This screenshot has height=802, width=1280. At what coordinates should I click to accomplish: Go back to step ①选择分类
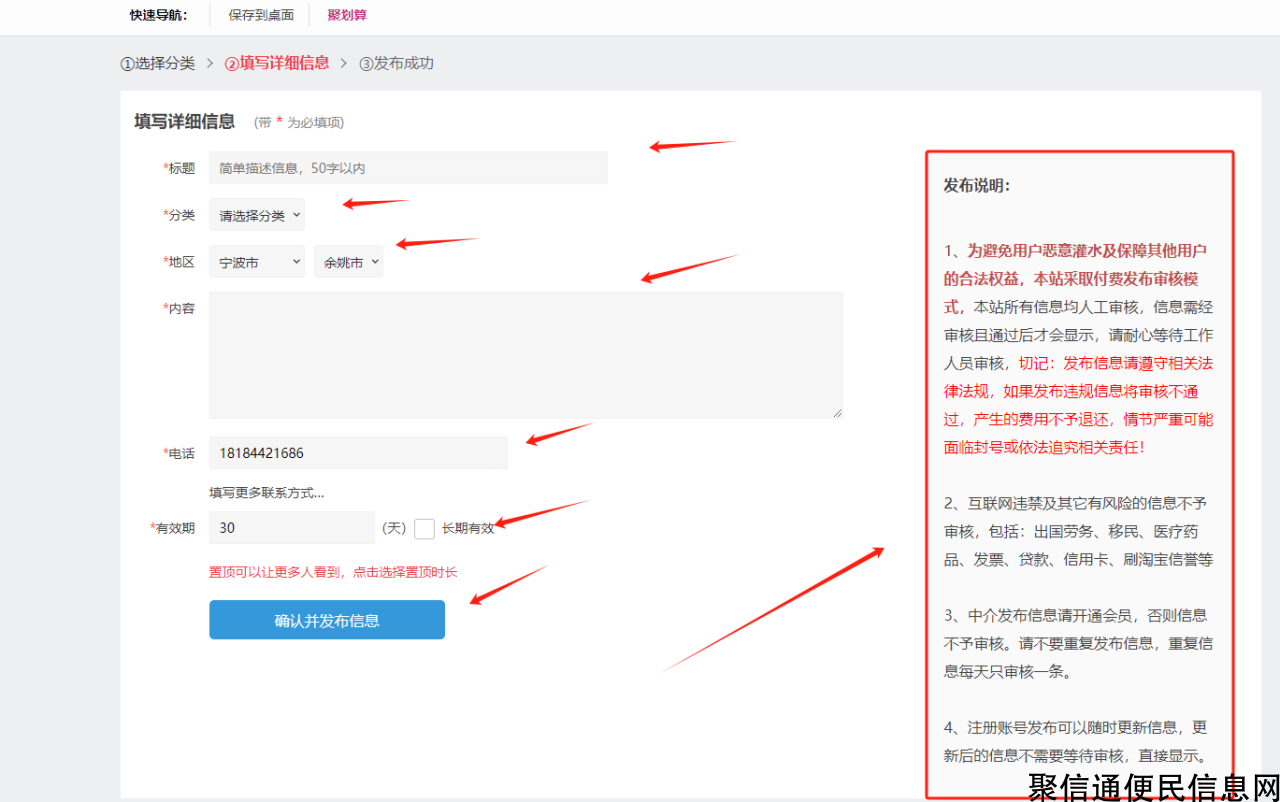[x=158, y=63]
